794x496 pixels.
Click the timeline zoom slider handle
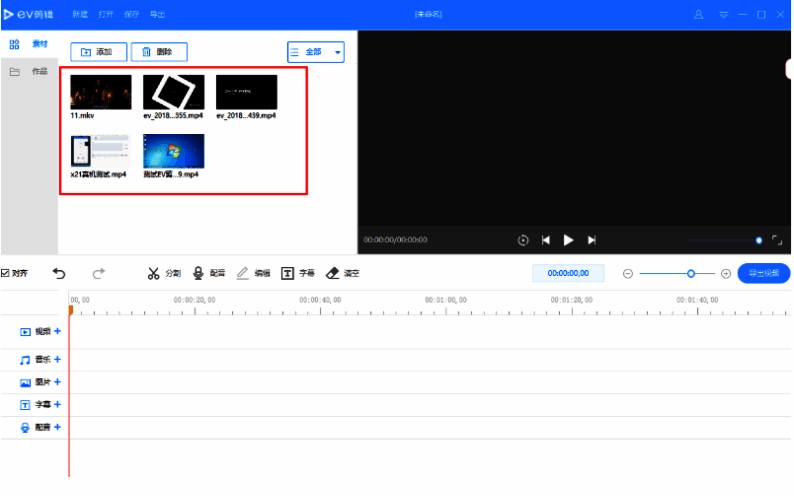point(691,273)
